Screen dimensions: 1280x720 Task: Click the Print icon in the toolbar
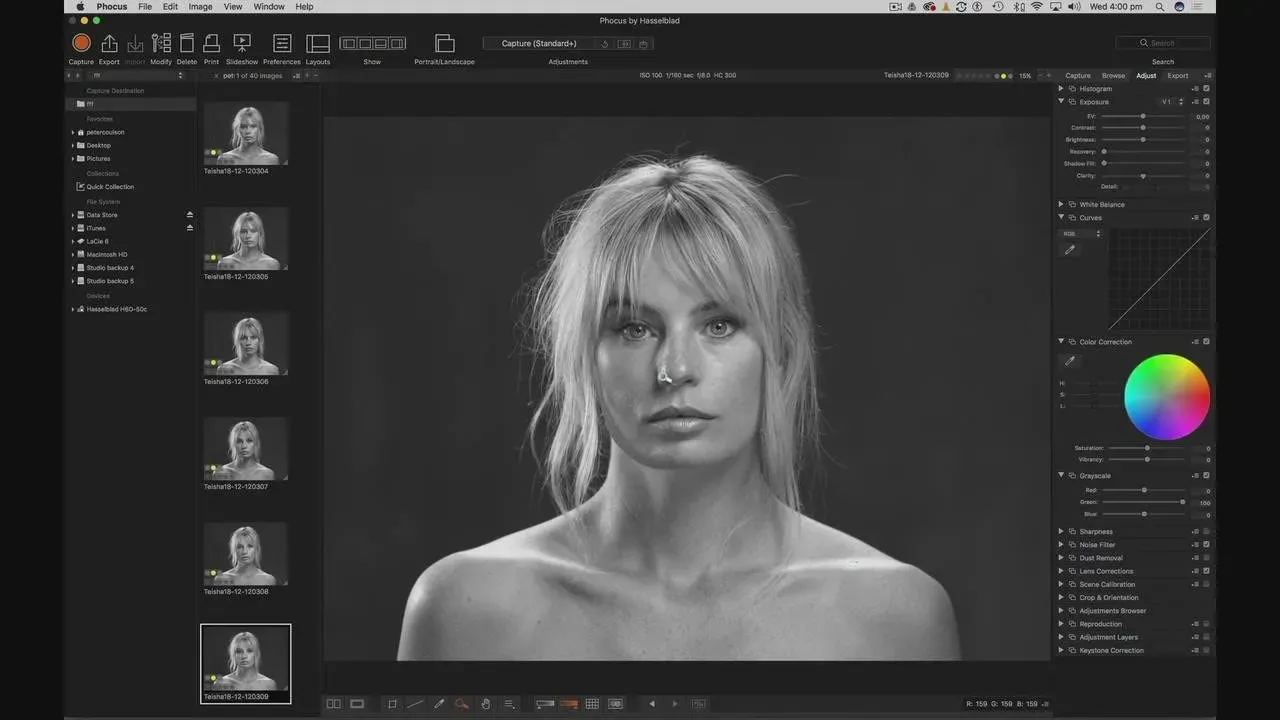click(x=211, y=43)
